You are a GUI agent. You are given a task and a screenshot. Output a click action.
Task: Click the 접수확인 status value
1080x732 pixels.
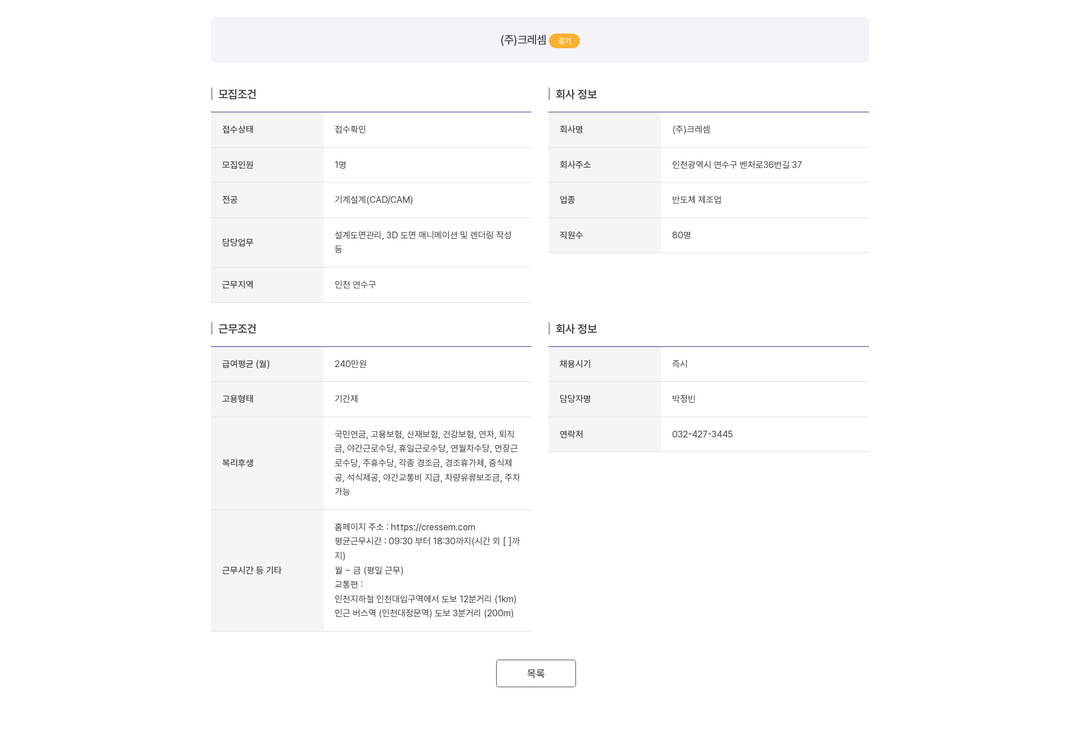(x=350, y=129)
